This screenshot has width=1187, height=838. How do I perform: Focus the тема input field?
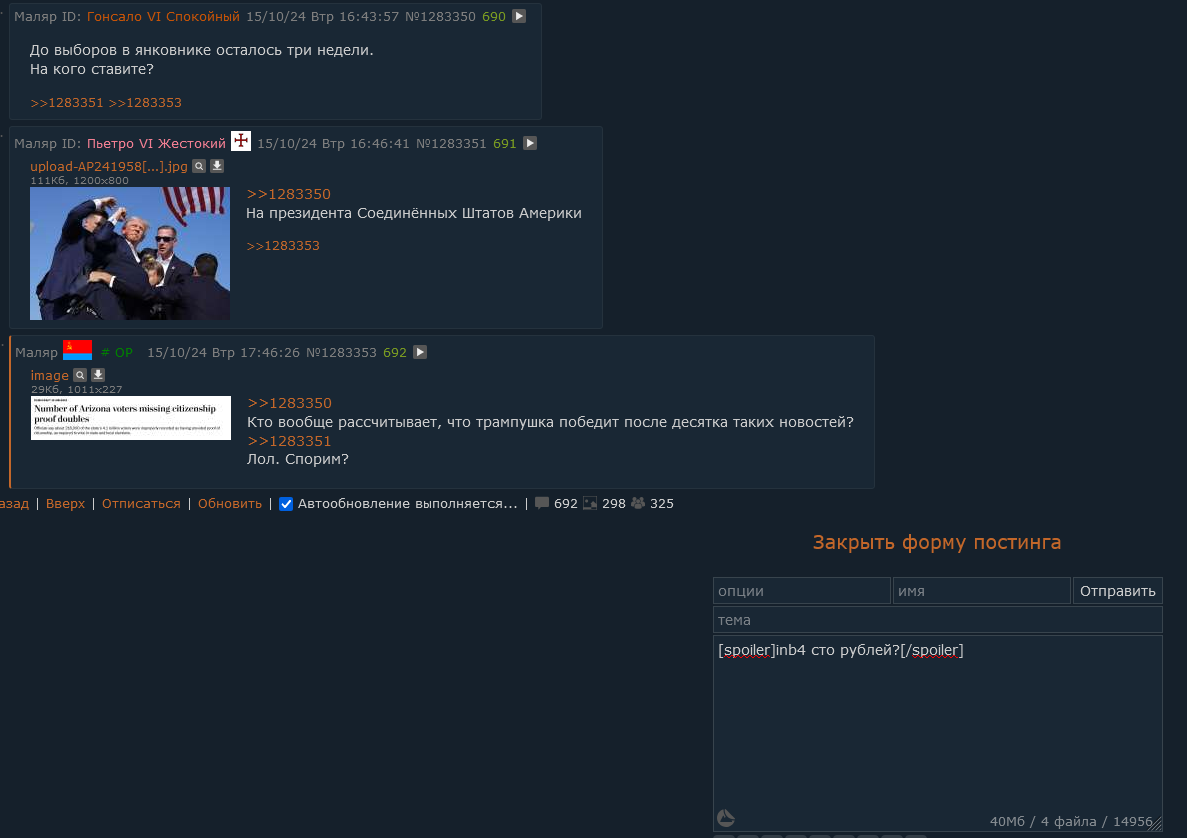(x=937, y=620)
